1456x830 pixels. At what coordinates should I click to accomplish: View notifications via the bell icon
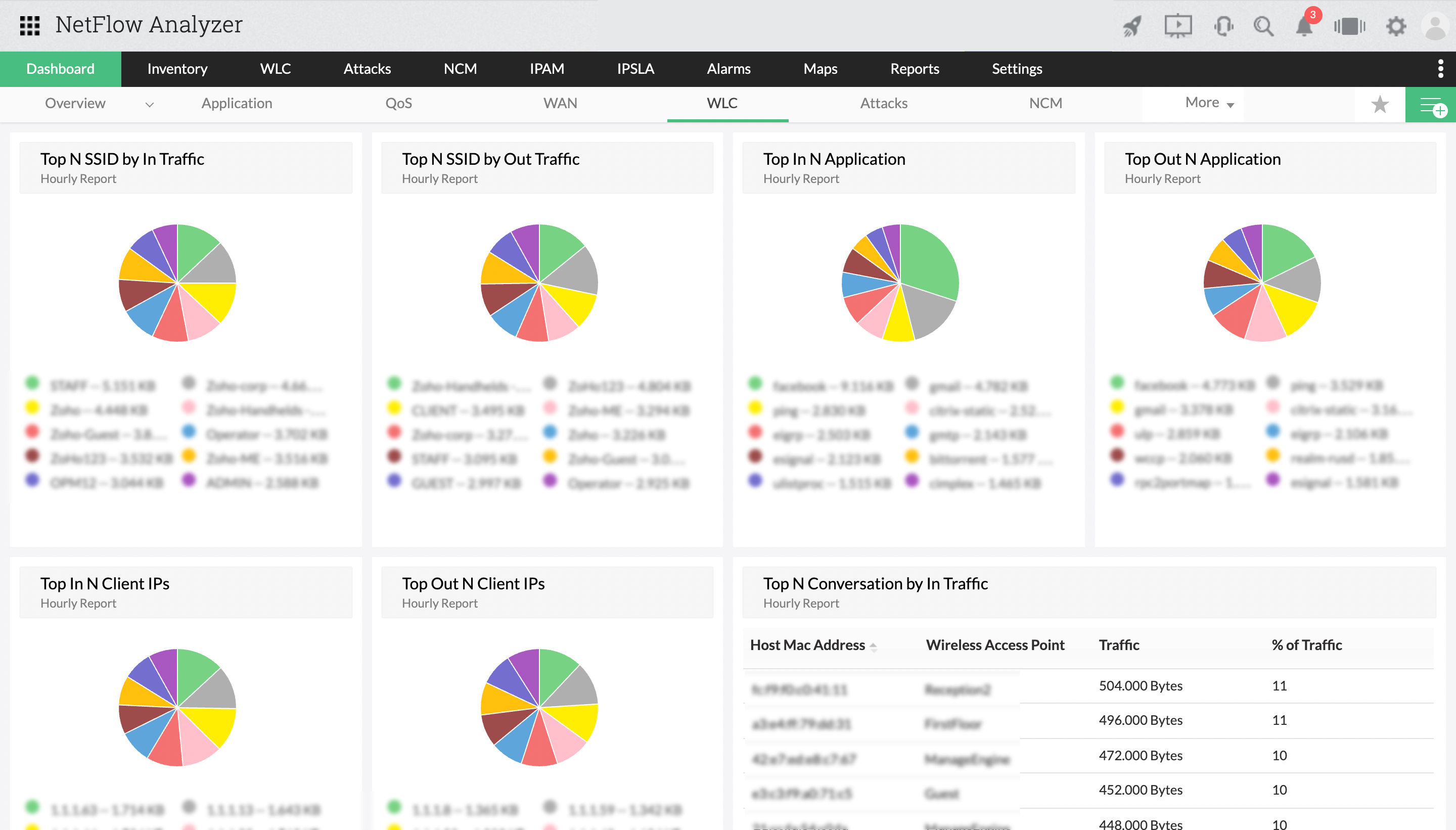[1304, 26]
